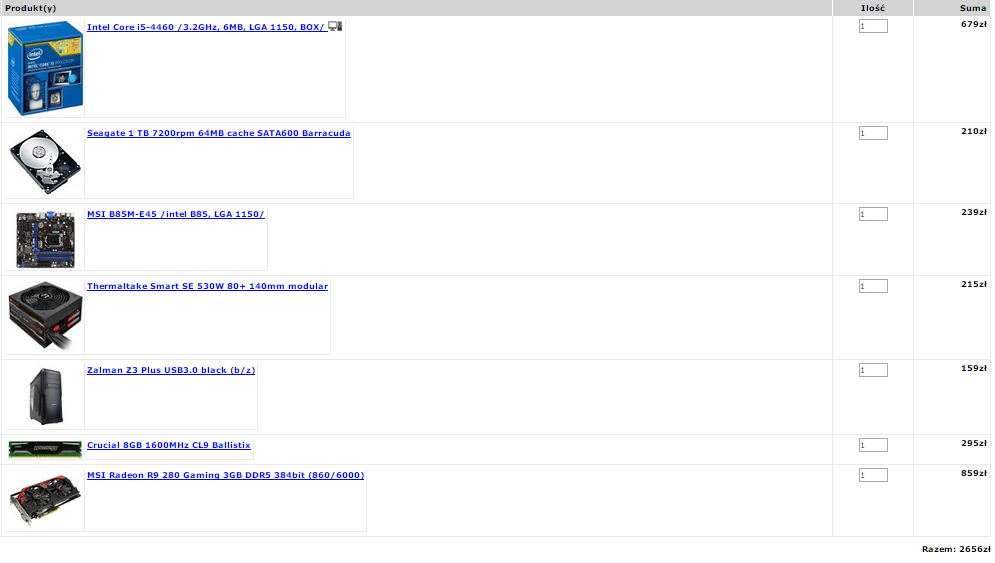Focus the quantity field for Intel Core i5-4460
The width and height of the screenshot is (995, 563).
point(873,26)
